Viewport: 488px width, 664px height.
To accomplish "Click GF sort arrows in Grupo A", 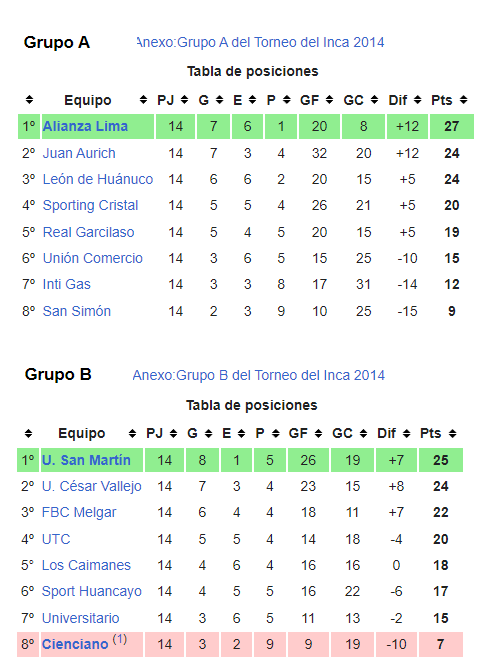I will (329, 100).
